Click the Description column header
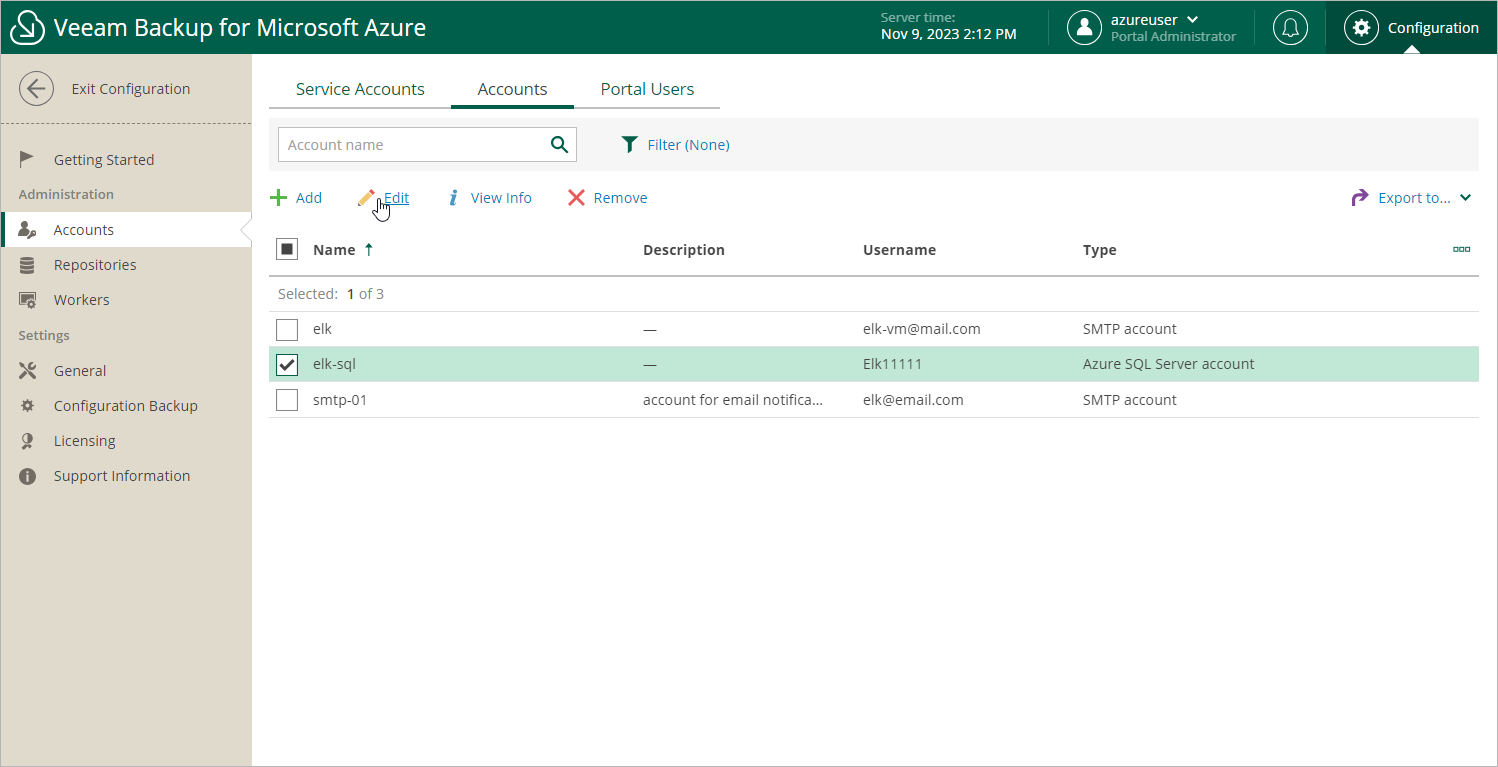The width and height of the screenshot is (1498, 767). coord(684,250)
